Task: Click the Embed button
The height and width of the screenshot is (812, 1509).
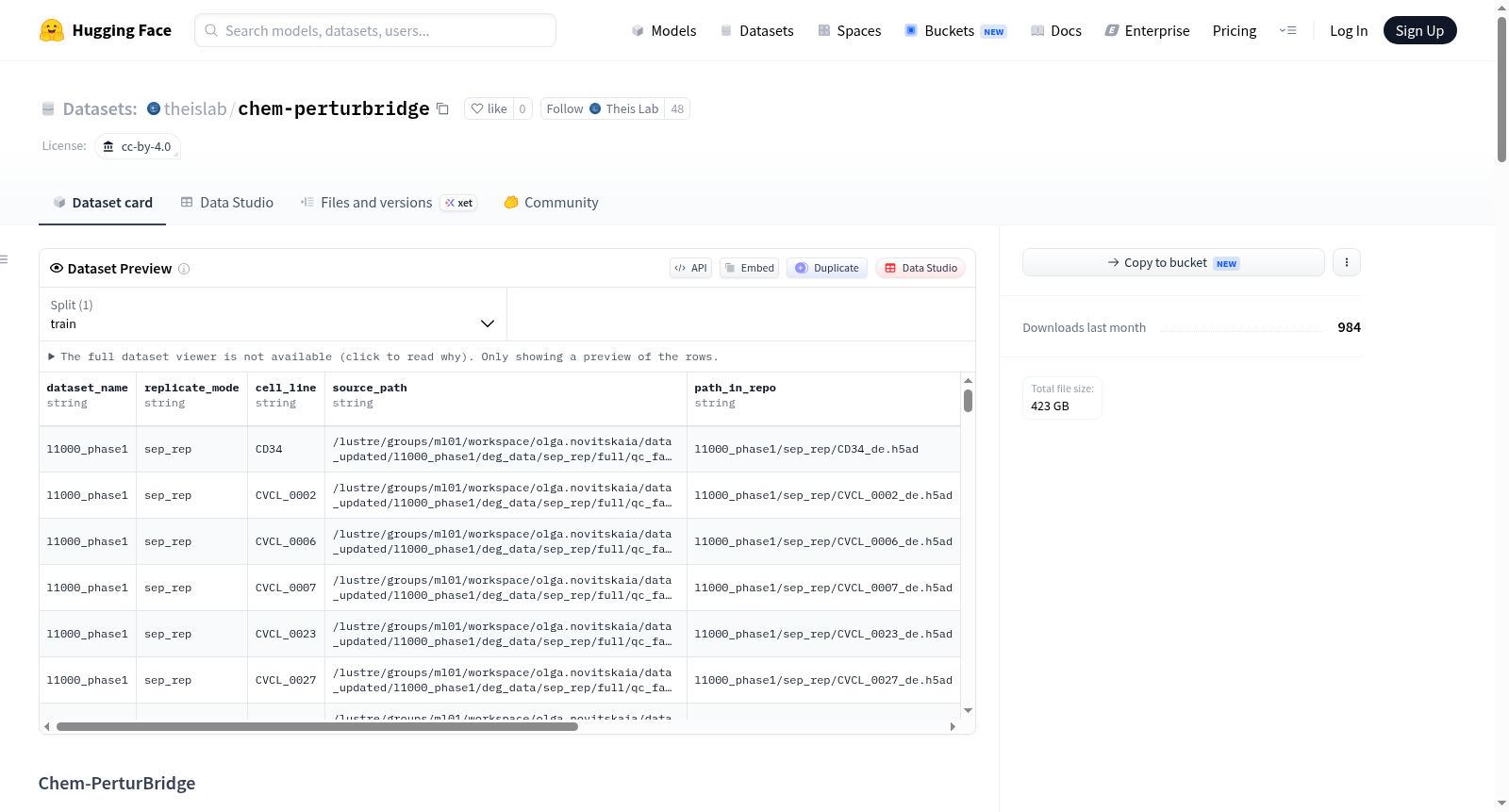Action: 750,268
